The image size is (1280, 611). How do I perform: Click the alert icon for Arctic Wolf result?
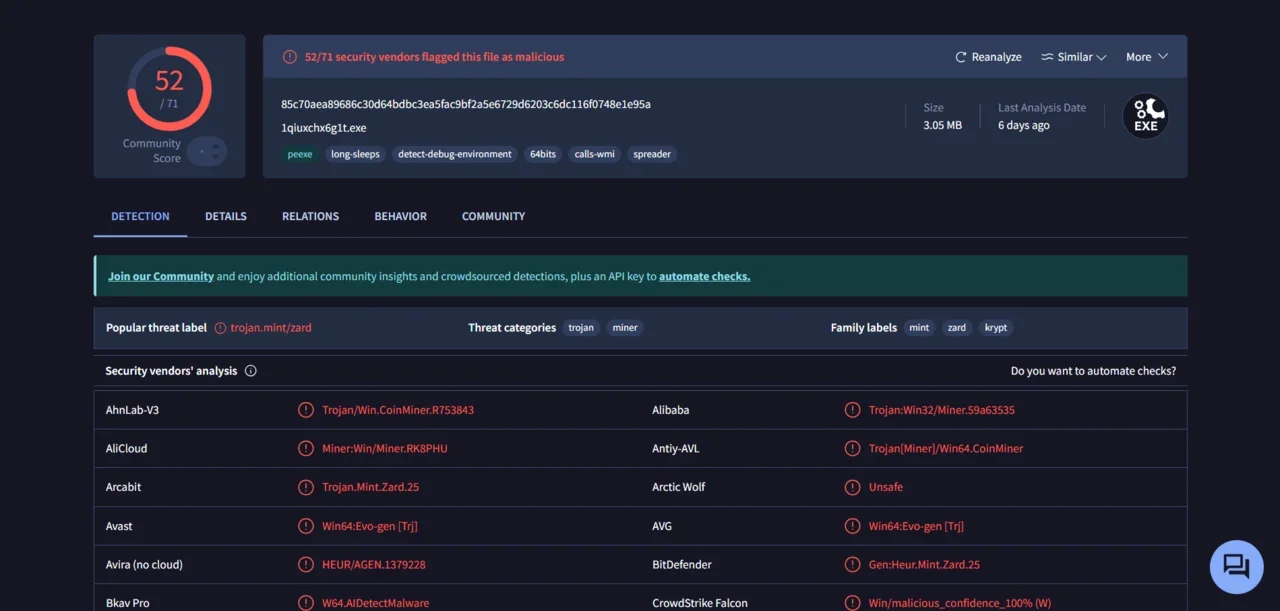852,487
